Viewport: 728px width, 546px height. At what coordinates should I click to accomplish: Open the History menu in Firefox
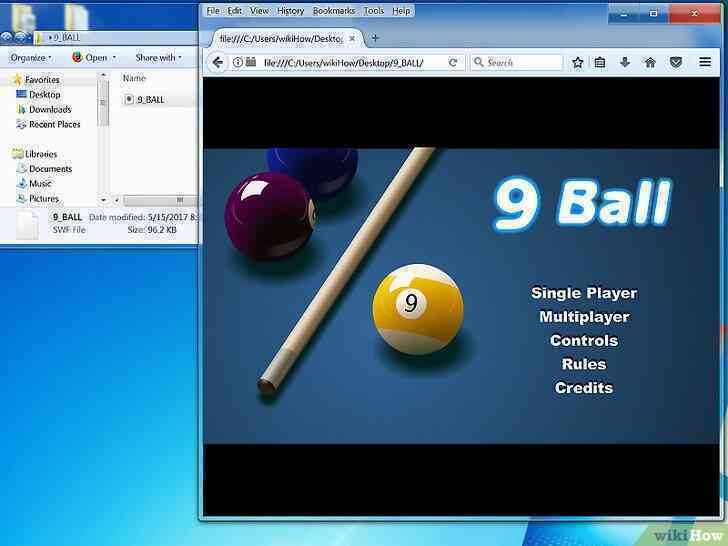(291, 11)
